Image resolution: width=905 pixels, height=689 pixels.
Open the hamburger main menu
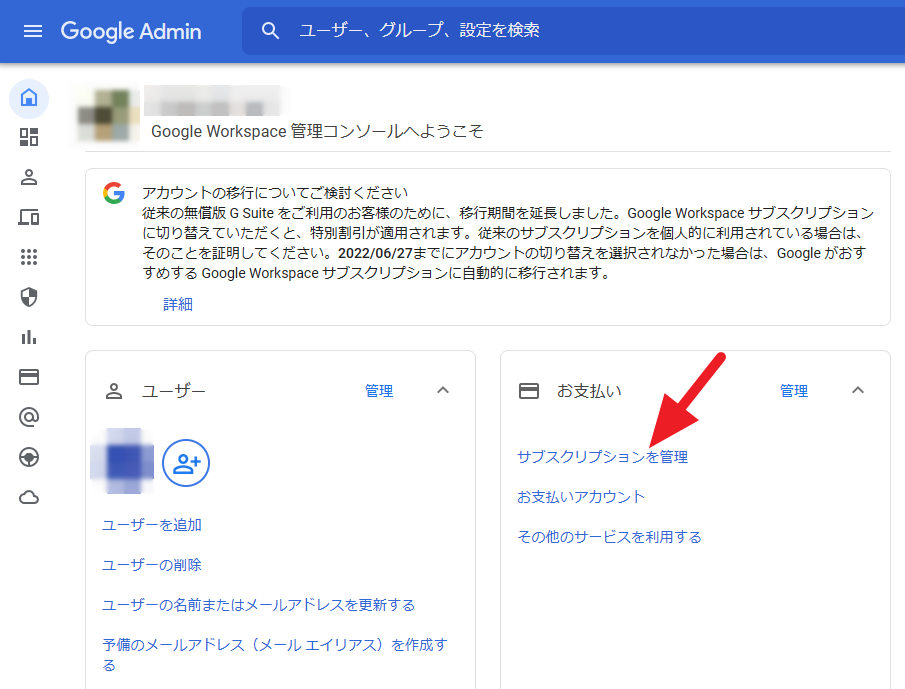pyautogui.click(x=33, y=31)
